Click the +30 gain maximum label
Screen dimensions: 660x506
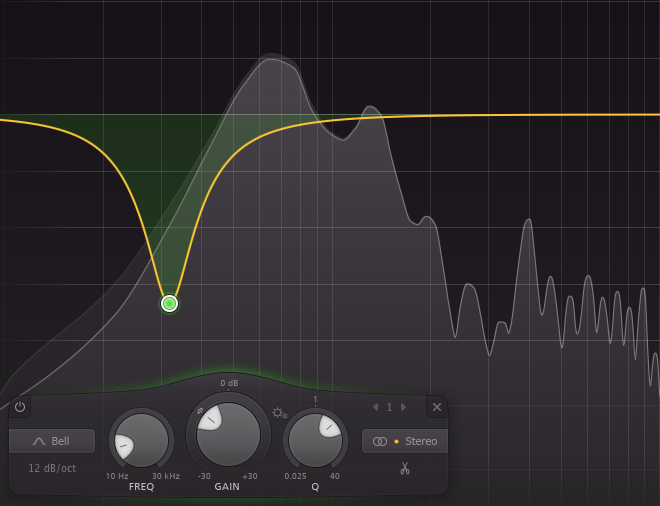pyautogui.click(x=250, y=476)
